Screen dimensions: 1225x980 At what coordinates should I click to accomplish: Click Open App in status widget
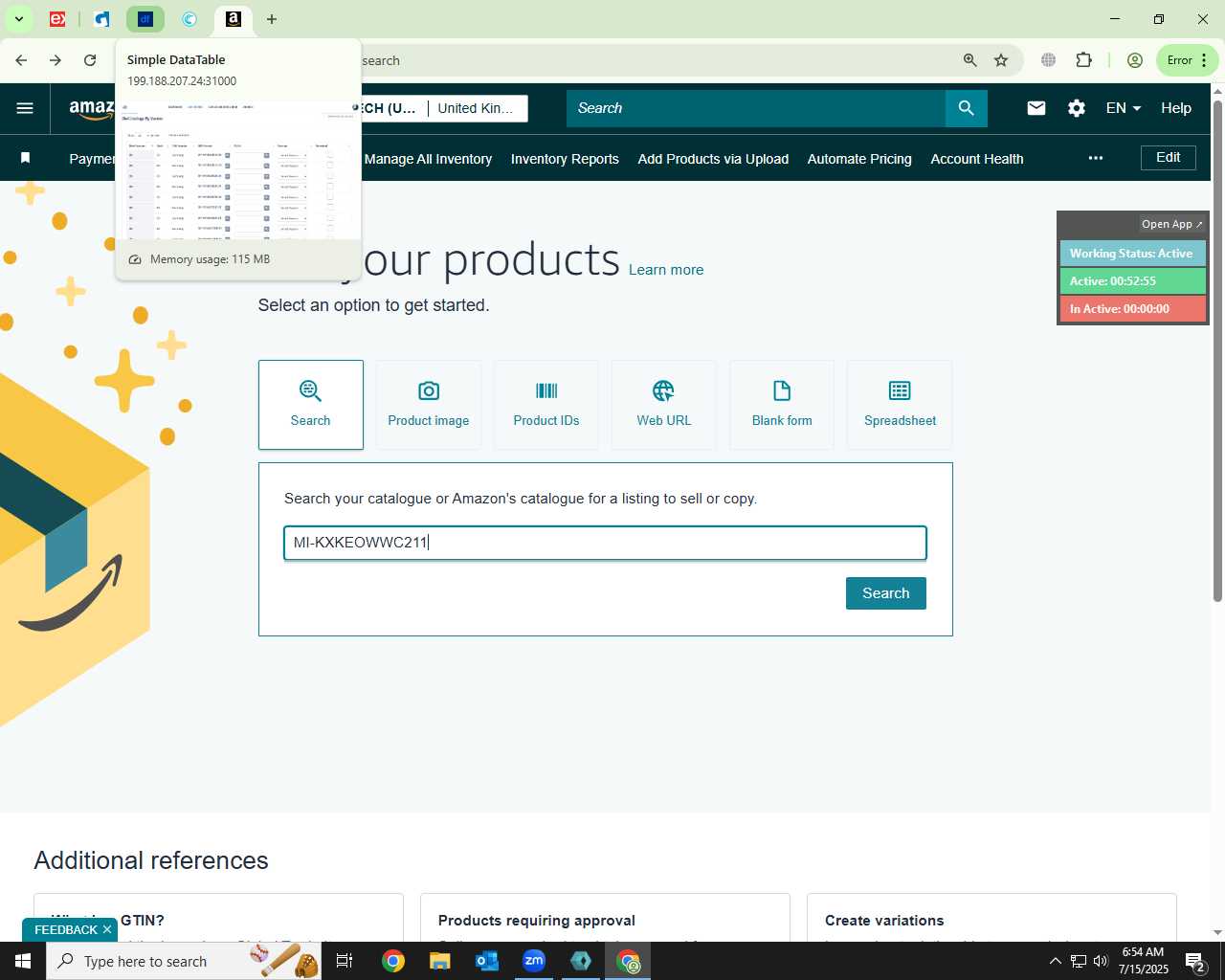point(1171,224)
